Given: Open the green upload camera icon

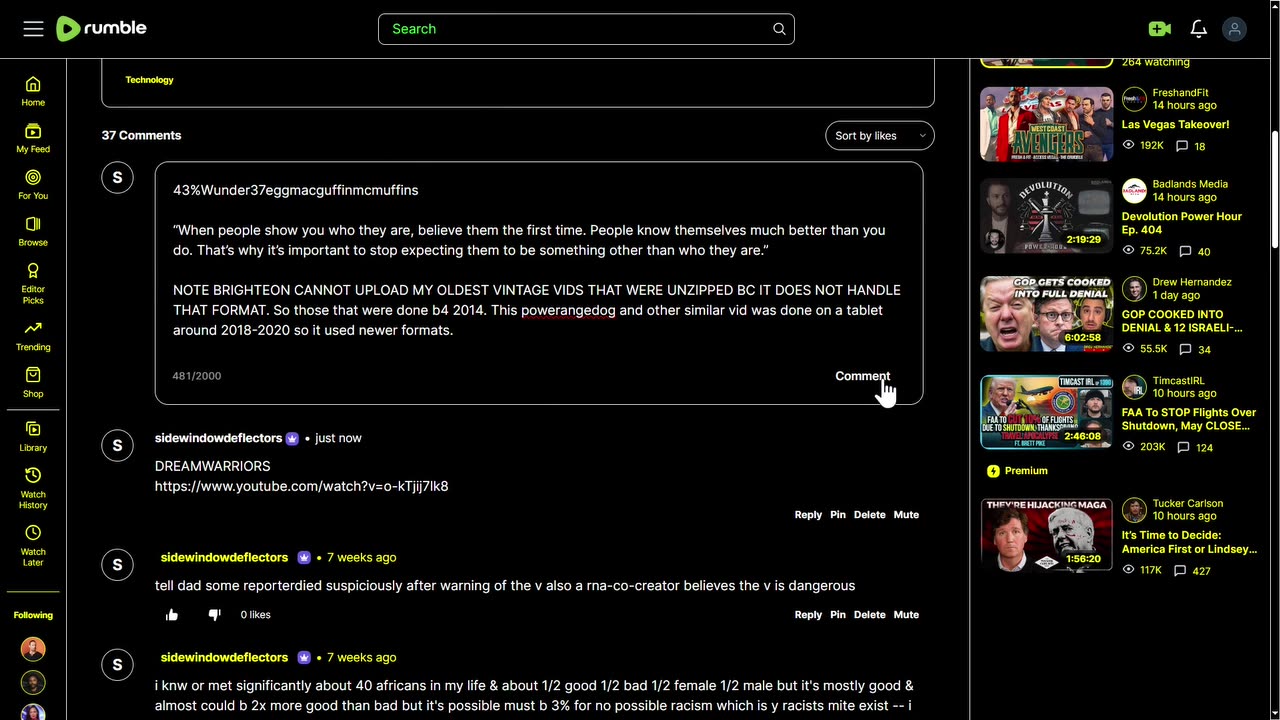Looking at the screenshot, I should (x=1160, y=29).
